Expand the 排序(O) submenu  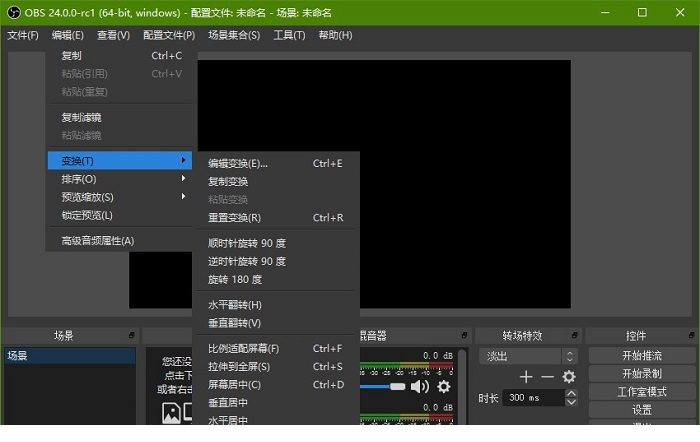point(120,179)
